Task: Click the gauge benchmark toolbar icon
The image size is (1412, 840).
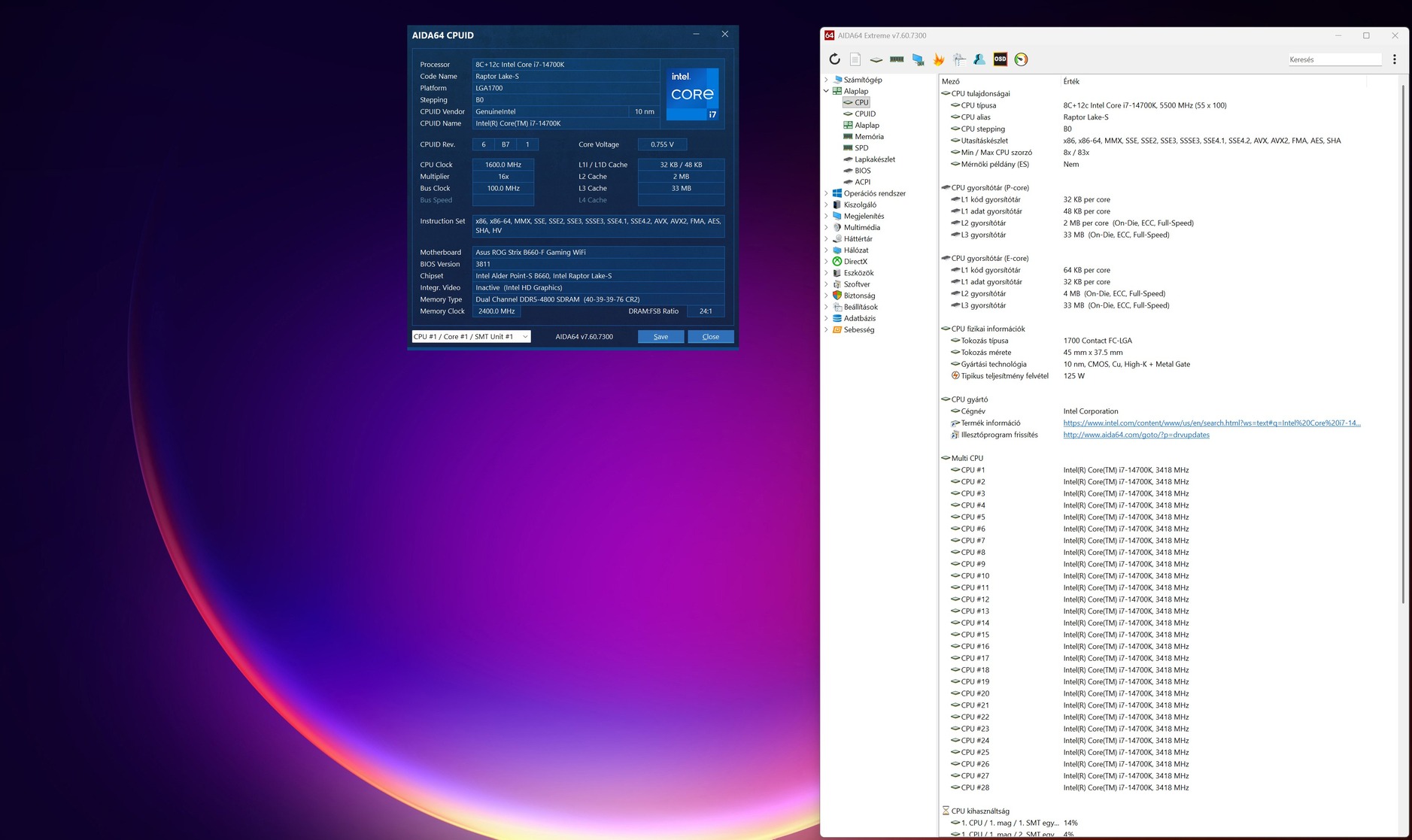Action: point(1021,59)
